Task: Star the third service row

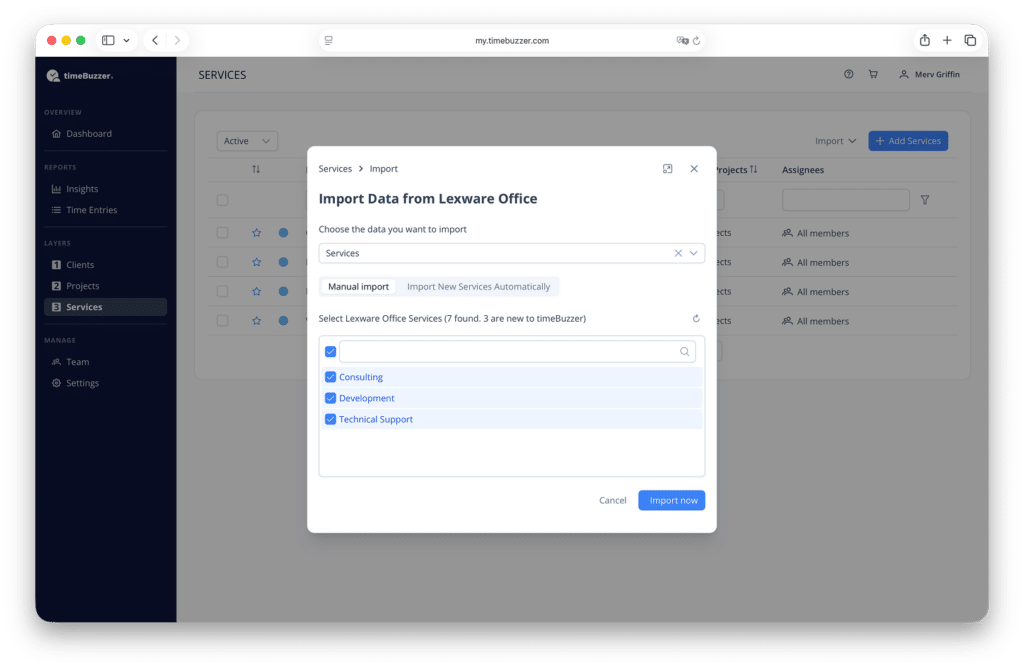Action: 257,291
